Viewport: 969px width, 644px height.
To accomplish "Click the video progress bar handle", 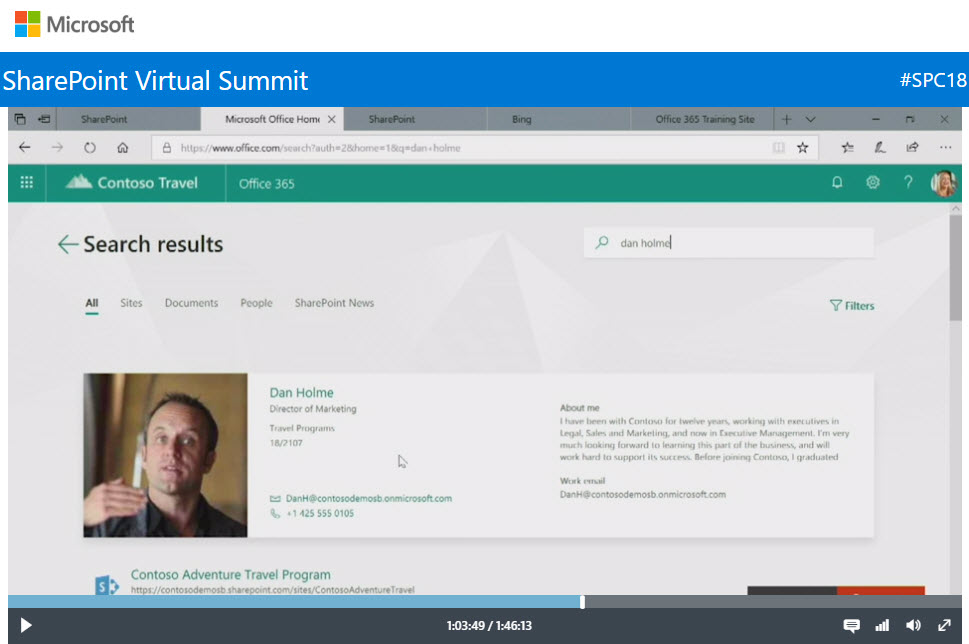I will click(x=582, y=601).
